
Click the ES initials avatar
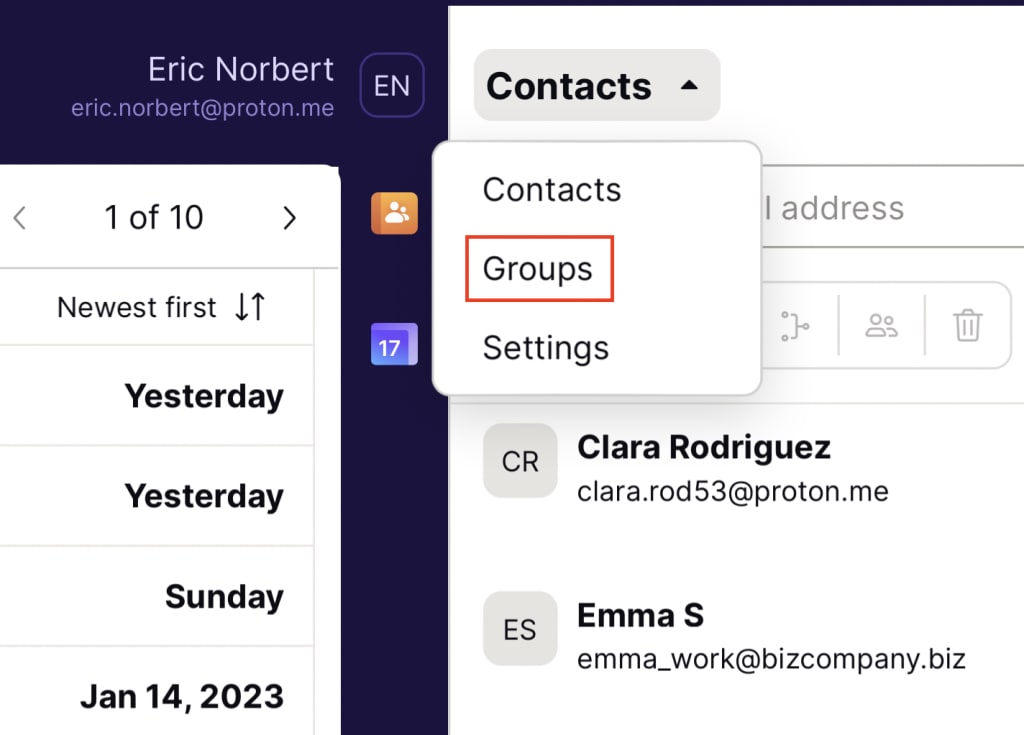coord(520,629)
